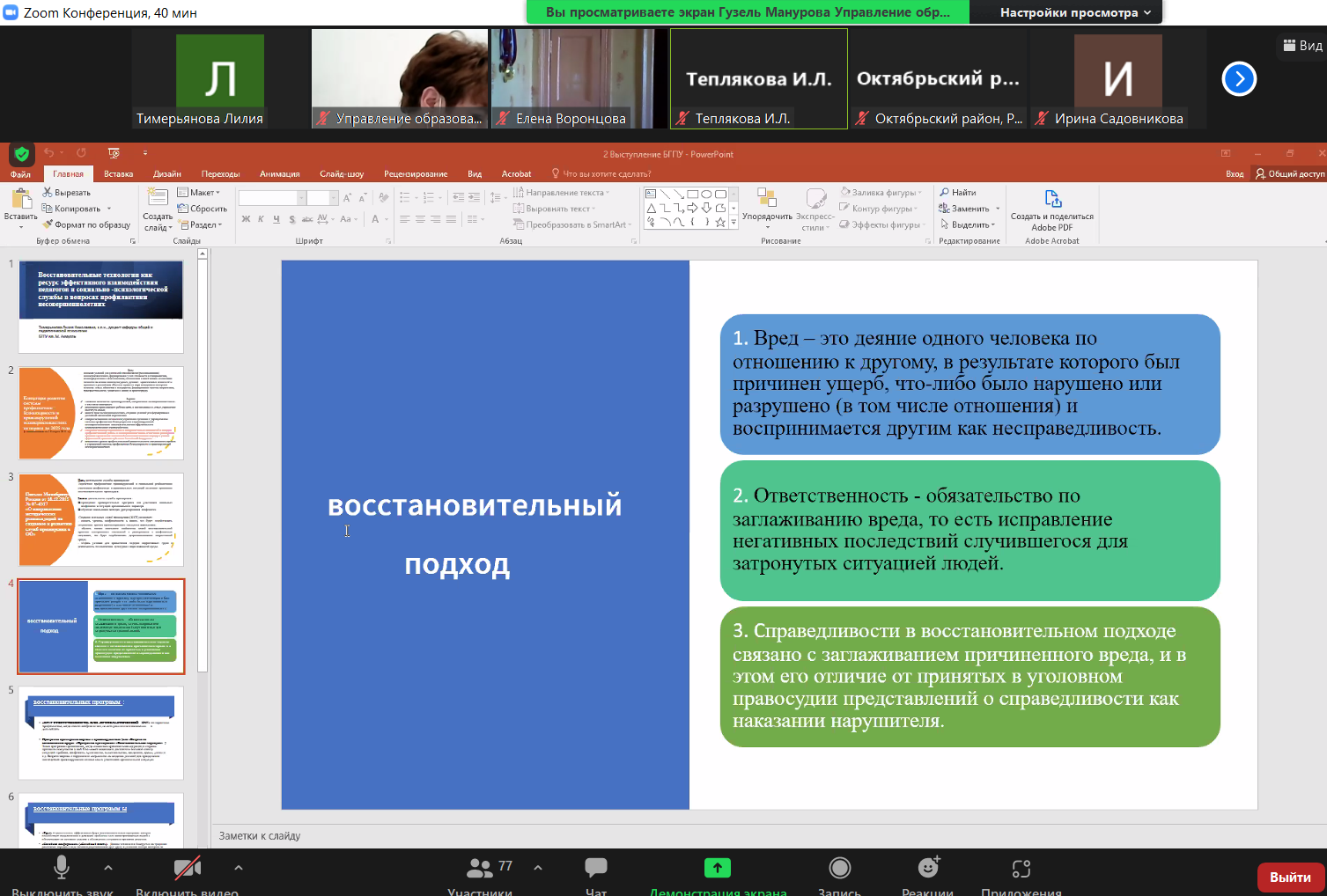
Task: Click the Общий доступ button
Action: pos(1290,174)
